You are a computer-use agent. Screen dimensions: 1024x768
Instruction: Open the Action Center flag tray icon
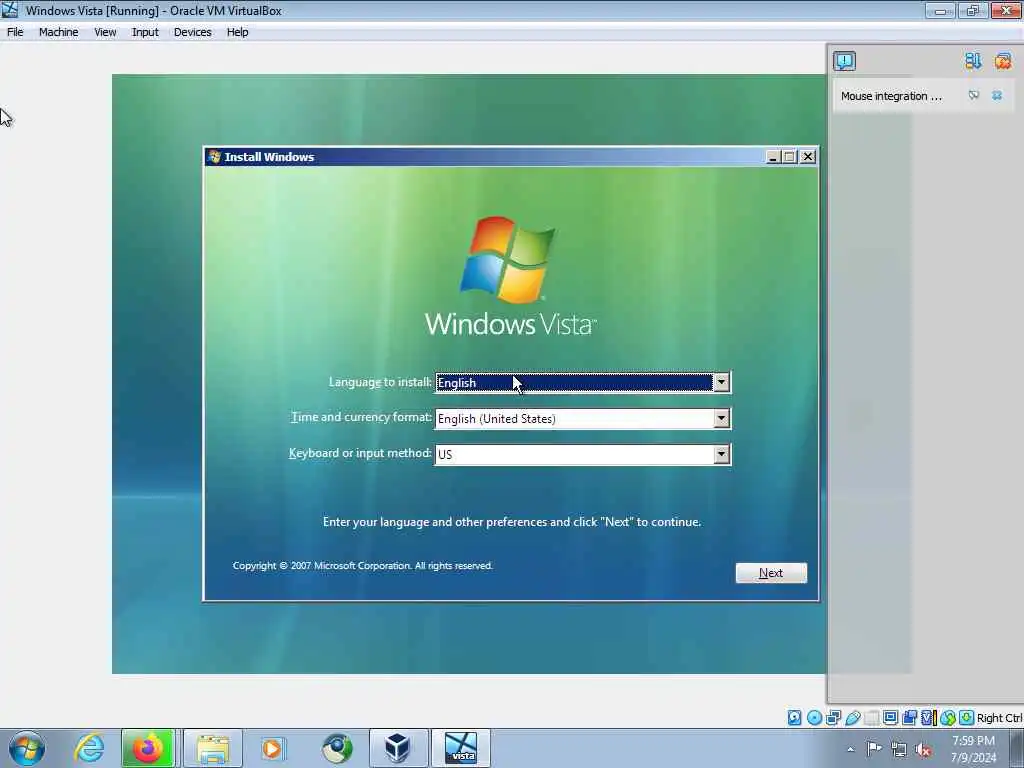(x=874, y=749)
